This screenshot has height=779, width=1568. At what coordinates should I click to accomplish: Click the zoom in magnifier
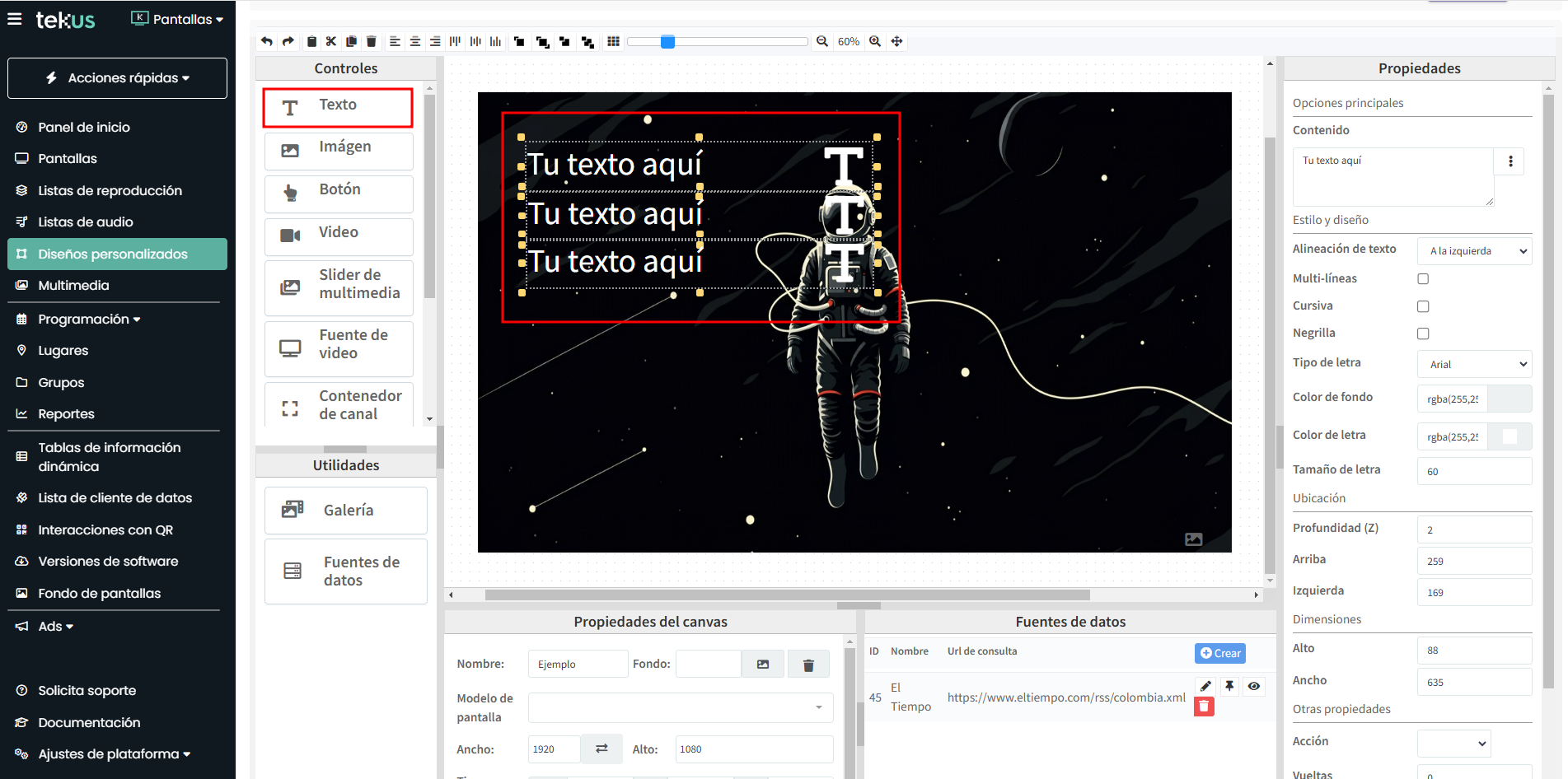coord(875,41)
